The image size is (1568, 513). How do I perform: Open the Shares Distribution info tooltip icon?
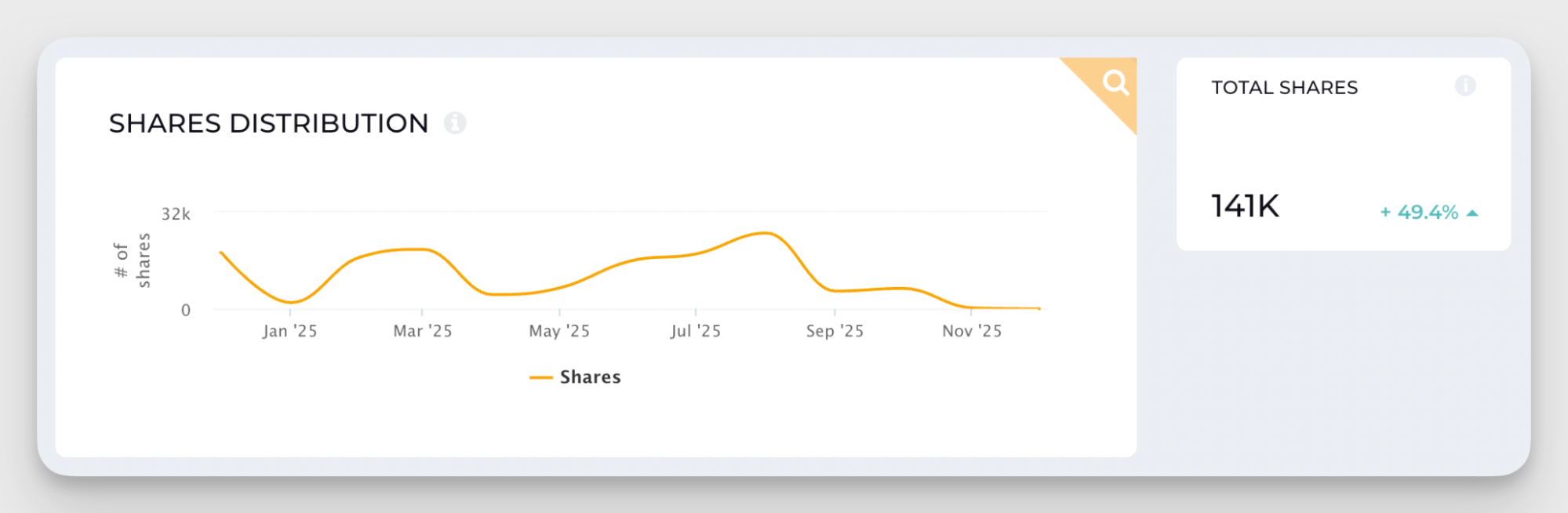(456, 122)
